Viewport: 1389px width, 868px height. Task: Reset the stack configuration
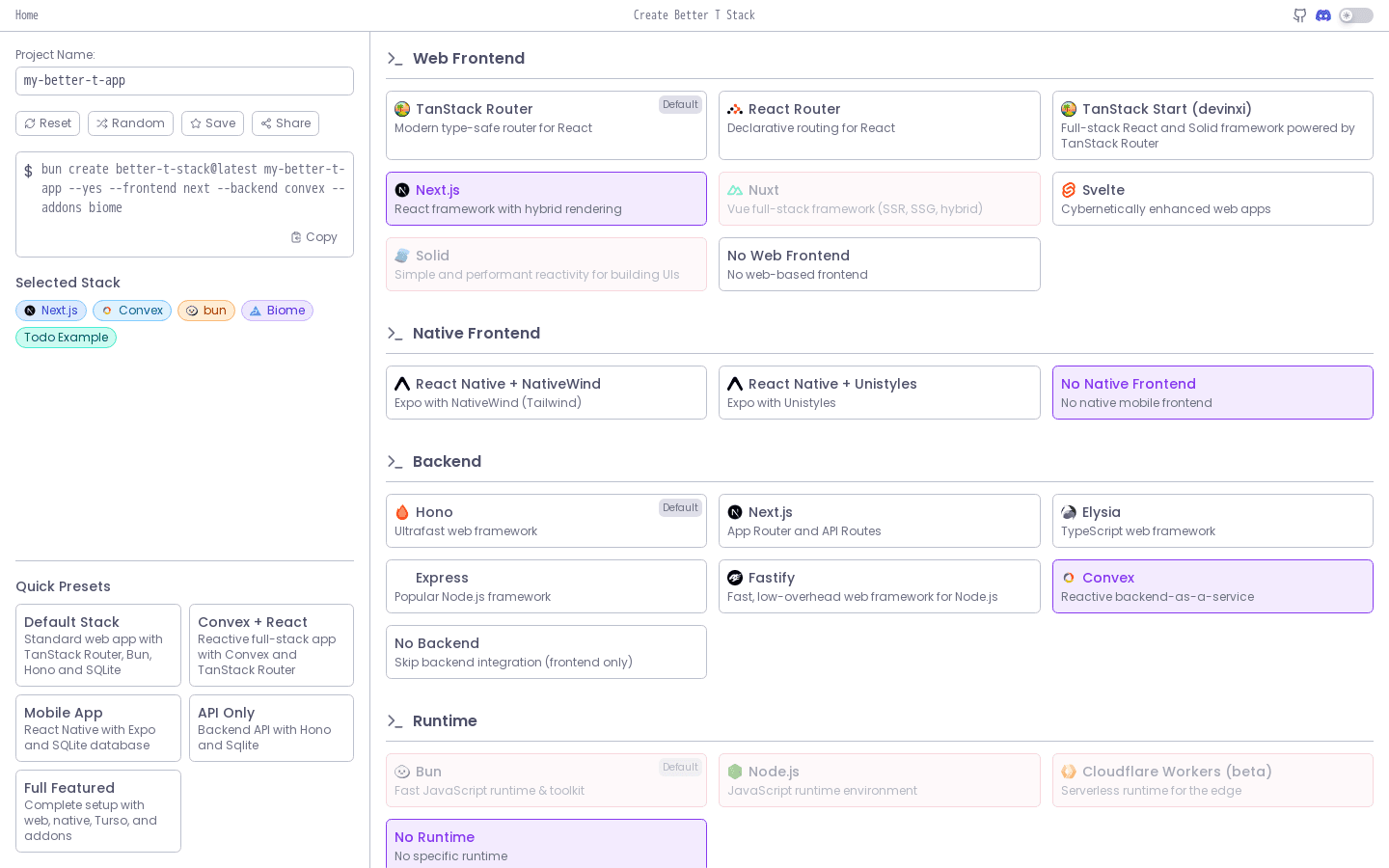click(47, 123)
